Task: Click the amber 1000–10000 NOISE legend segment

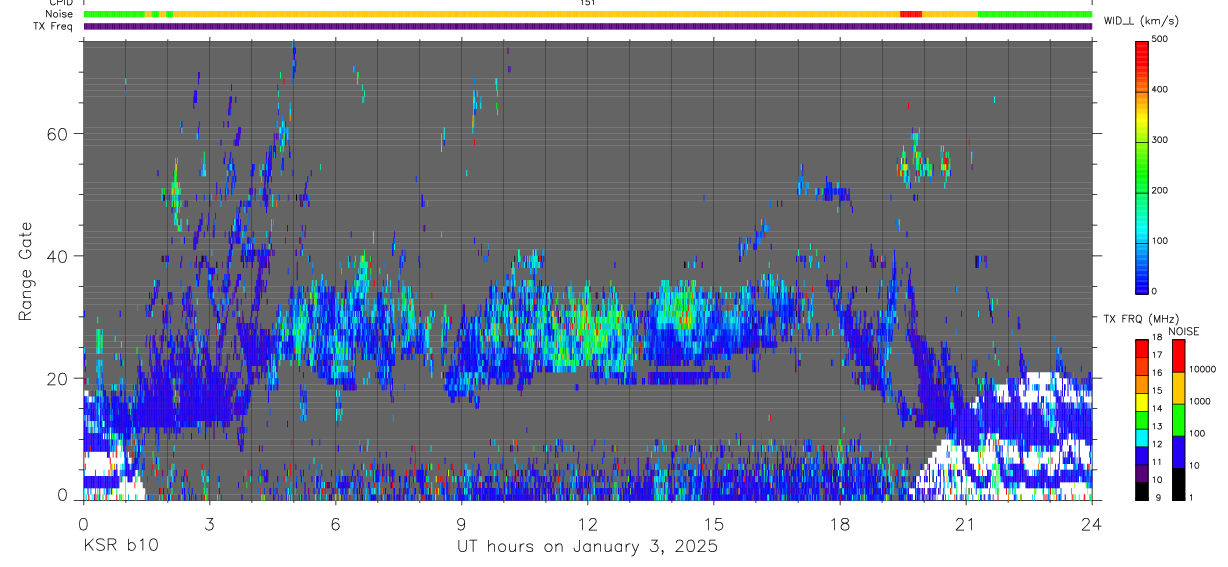Action: [1178, 387]
